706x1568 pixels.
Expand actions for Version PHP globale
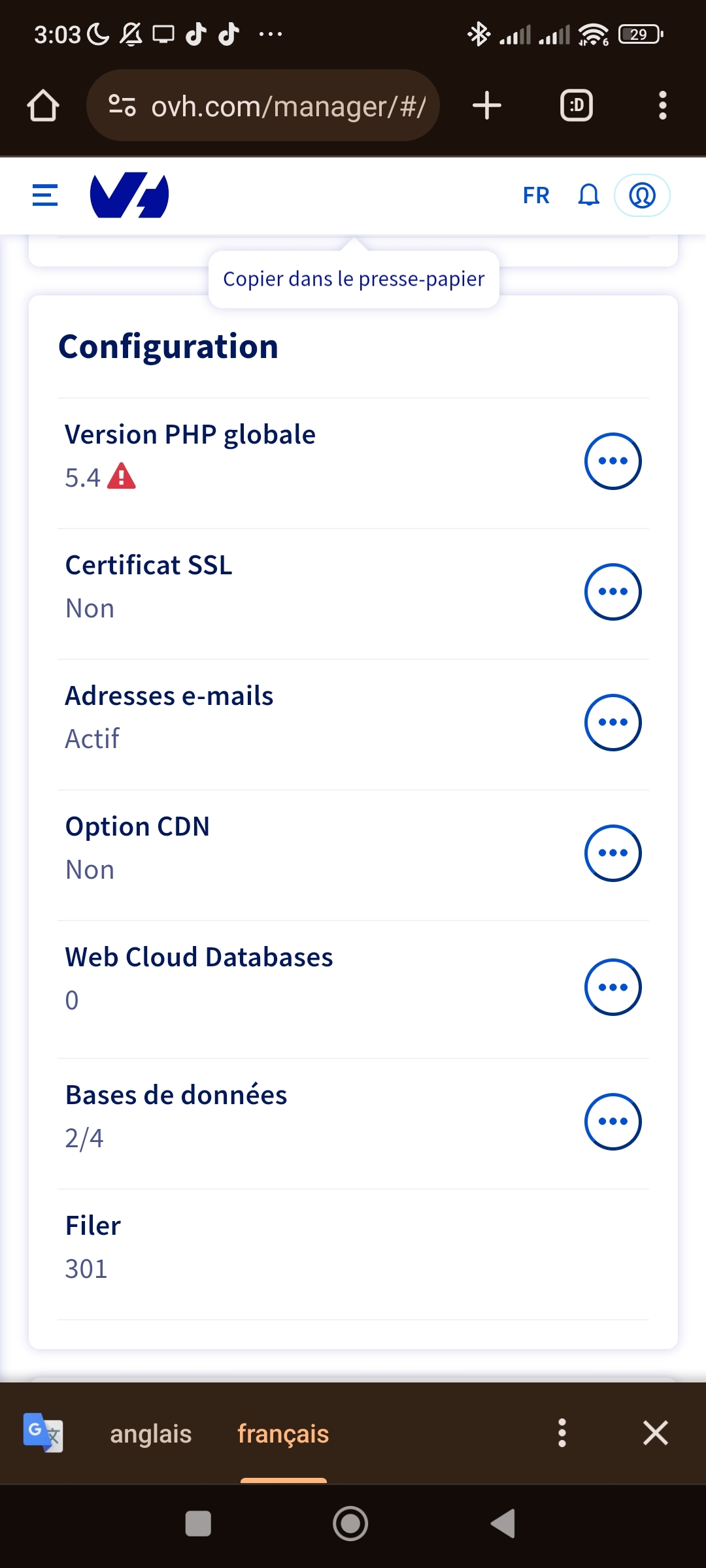point(613,461)
